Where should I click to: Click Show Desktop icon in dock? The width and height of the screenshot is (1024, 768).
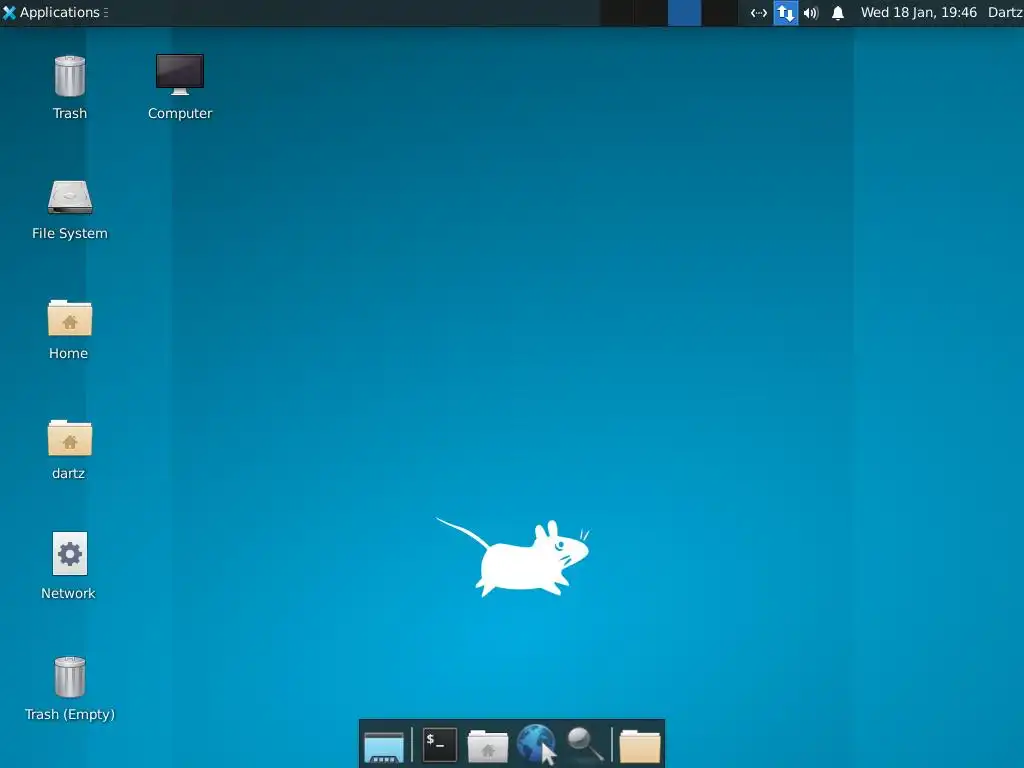pos(384,746)
